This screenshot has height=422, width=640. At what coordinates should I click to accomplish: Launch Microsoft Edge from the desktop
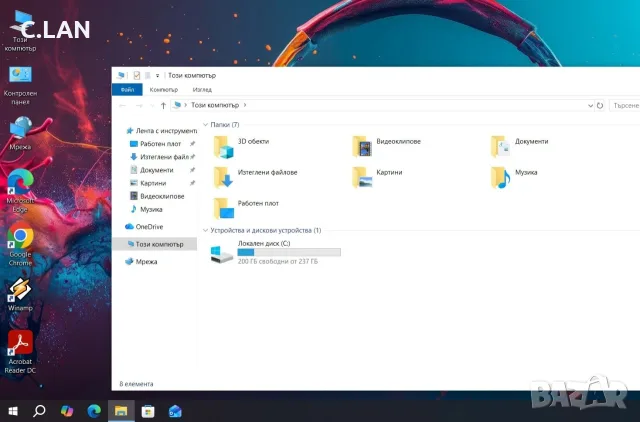(x=20, y=191)
